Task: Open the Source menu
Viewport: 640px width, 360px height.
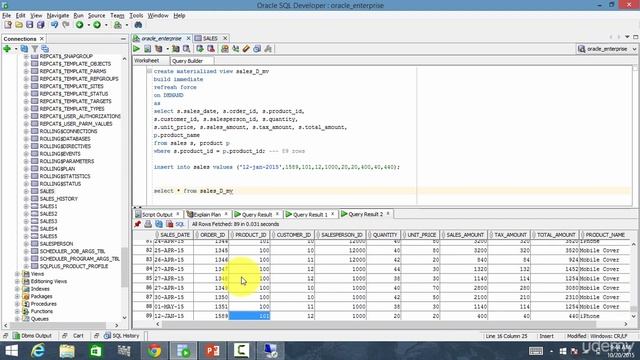Action: [96, 16]
